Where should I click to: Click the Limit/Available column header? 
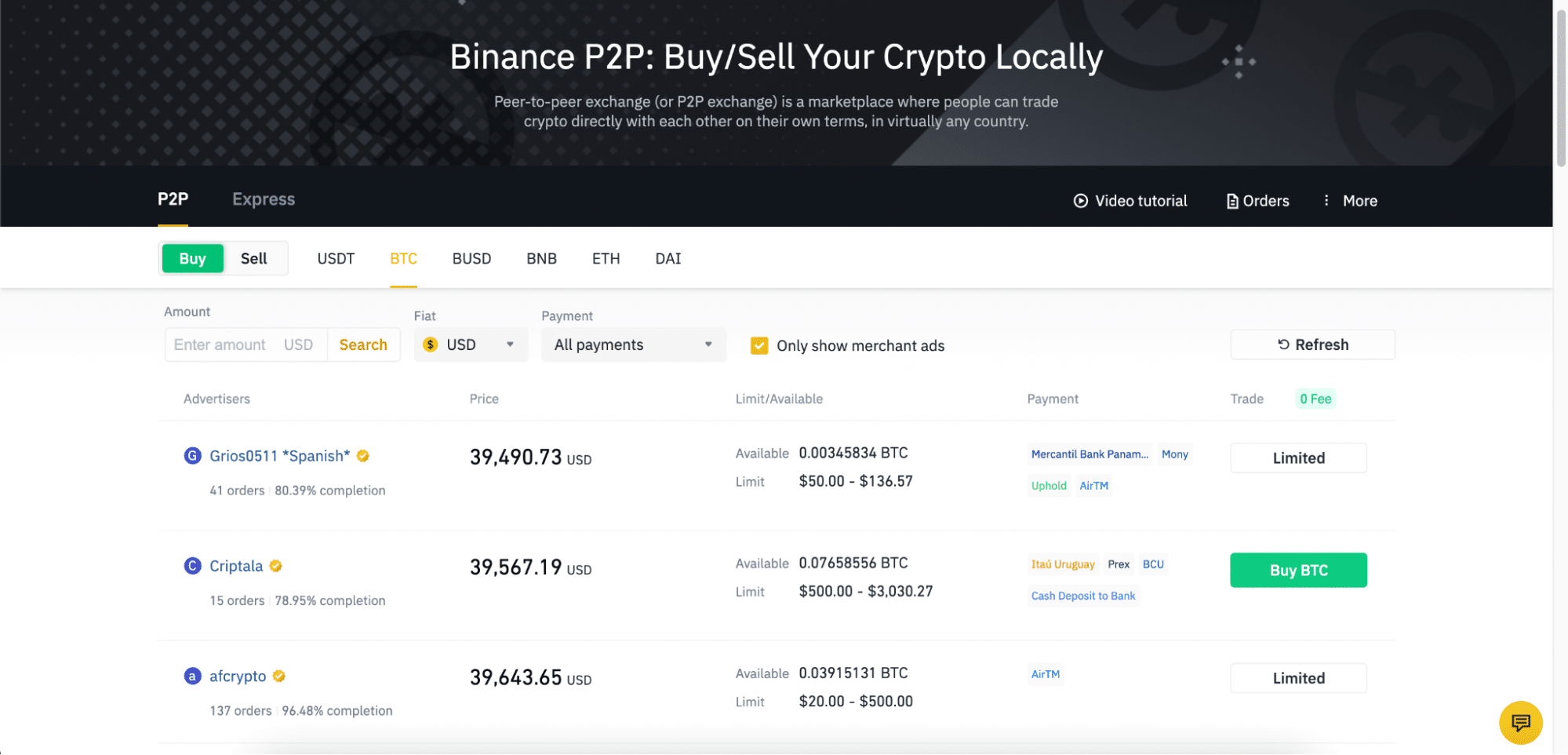click(x=779, y=399)
